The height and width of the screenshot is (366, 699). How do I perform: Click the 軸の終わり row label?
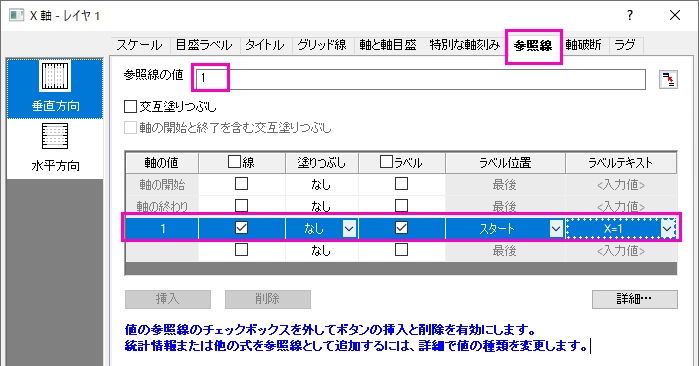[x=162, y=206]
